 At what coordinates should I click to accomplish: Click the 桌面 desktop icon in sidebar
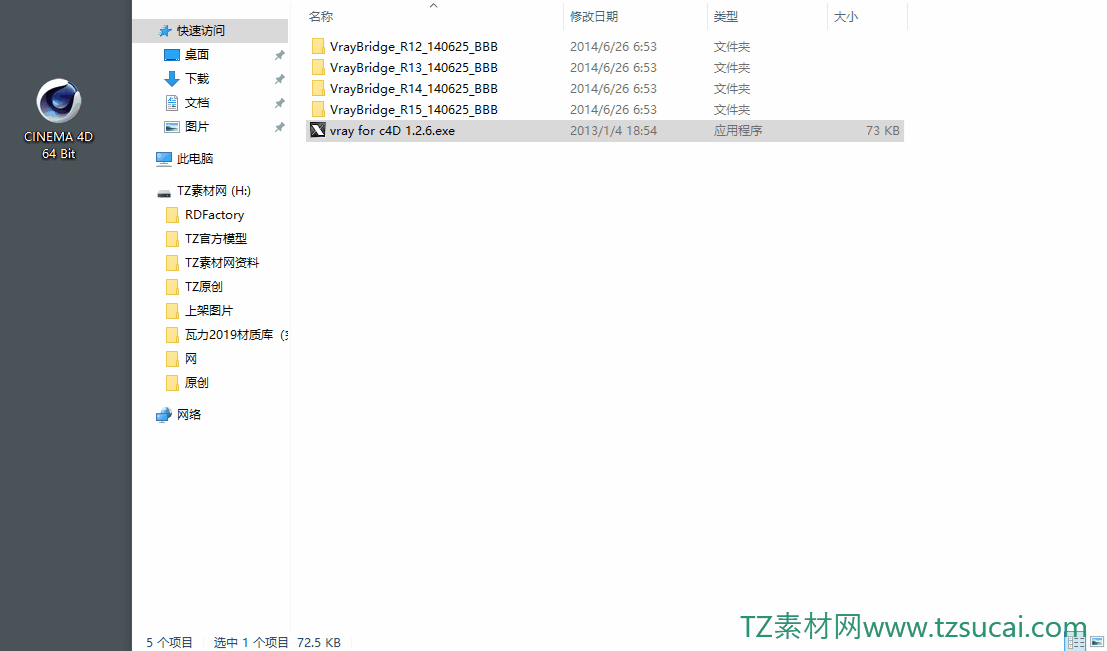pyautogui.click(x=172, y=54)
